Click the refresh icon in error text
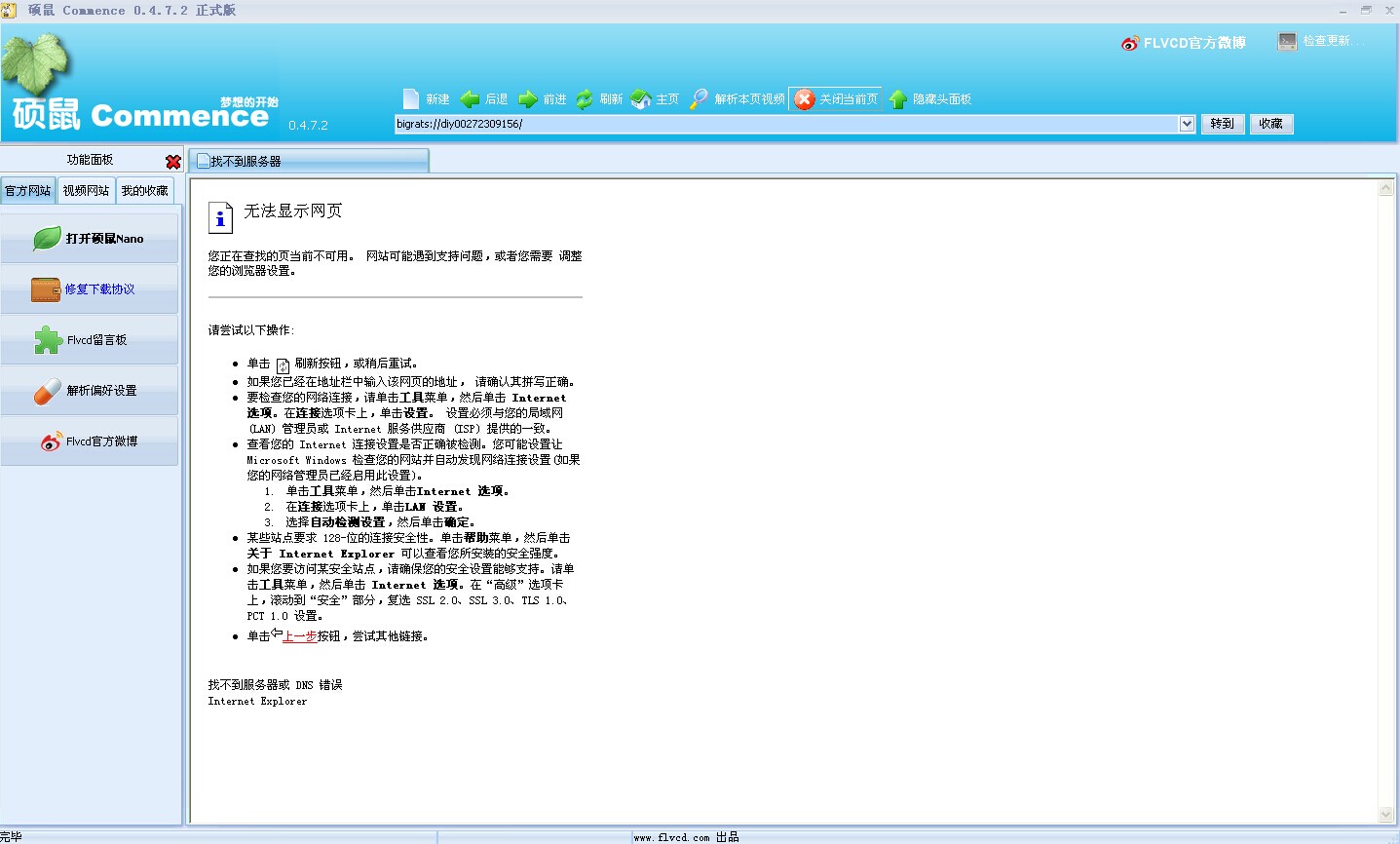 tap(283, 365)
